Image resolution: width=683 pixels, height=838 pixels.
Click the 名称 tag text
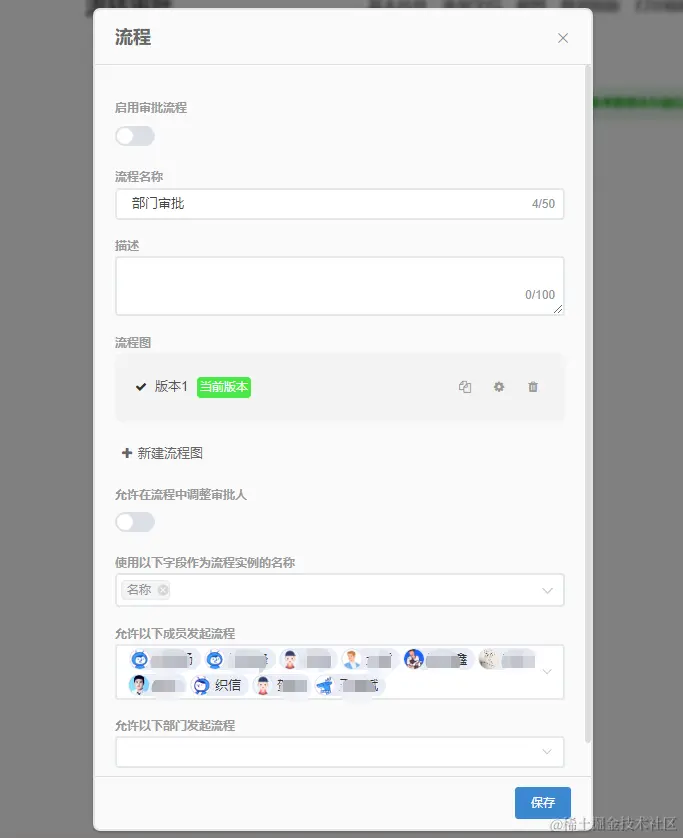139,590
